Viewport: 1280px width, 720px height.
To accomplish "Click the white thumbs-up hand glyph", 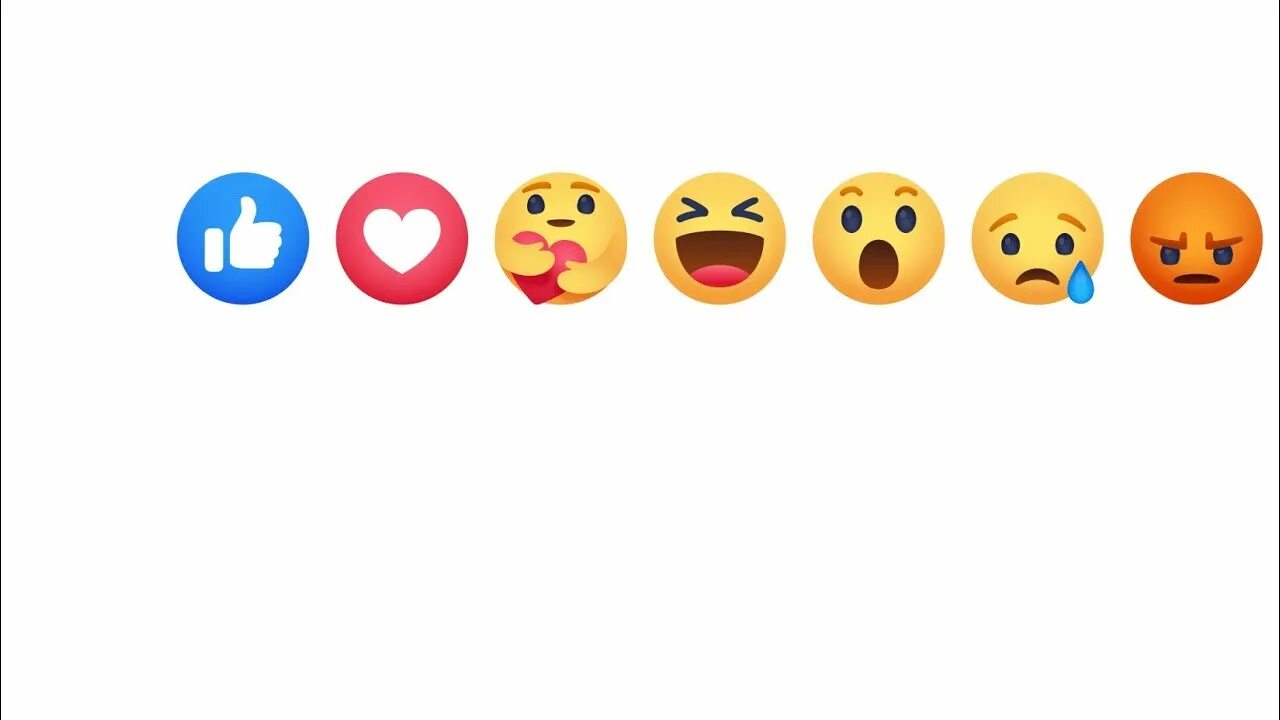I will point(243,235).
